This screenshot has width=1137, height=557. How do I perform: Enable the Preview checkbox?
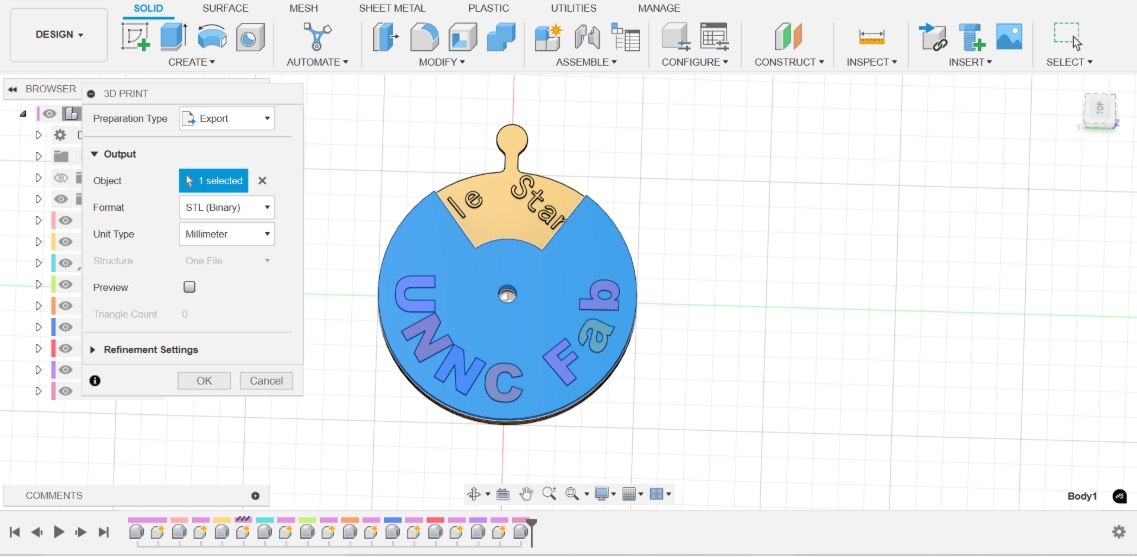pos(189,287)
